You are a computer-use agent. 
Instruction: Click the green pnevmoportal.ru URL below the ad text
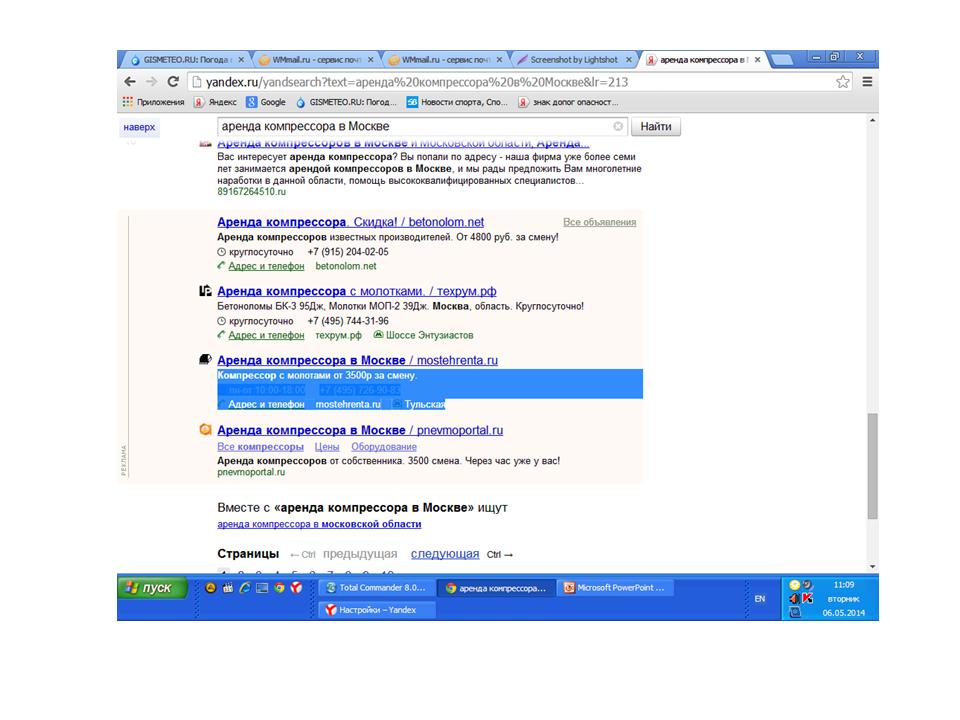(x=251, y=472)
